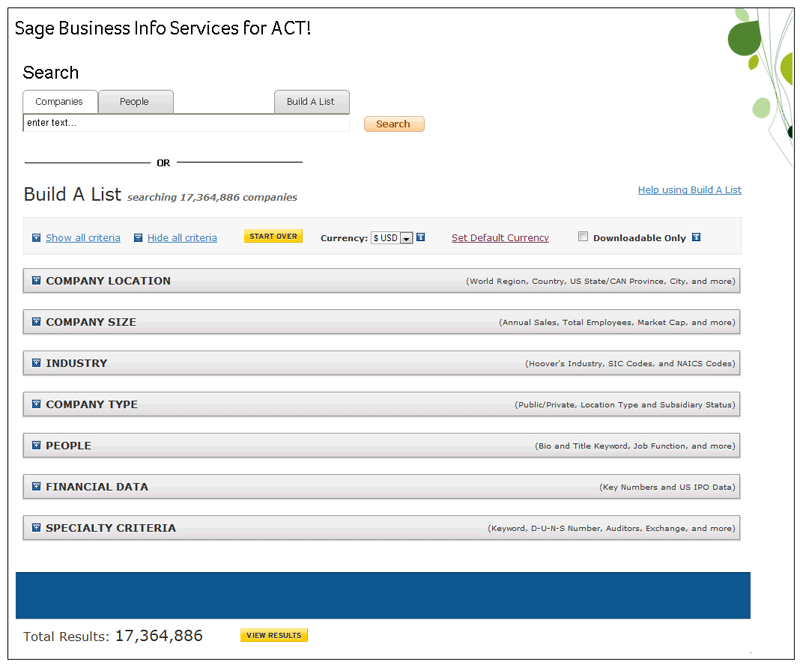Click the Industry section icon
800x665 pixels.
click(x=37, y=363)
